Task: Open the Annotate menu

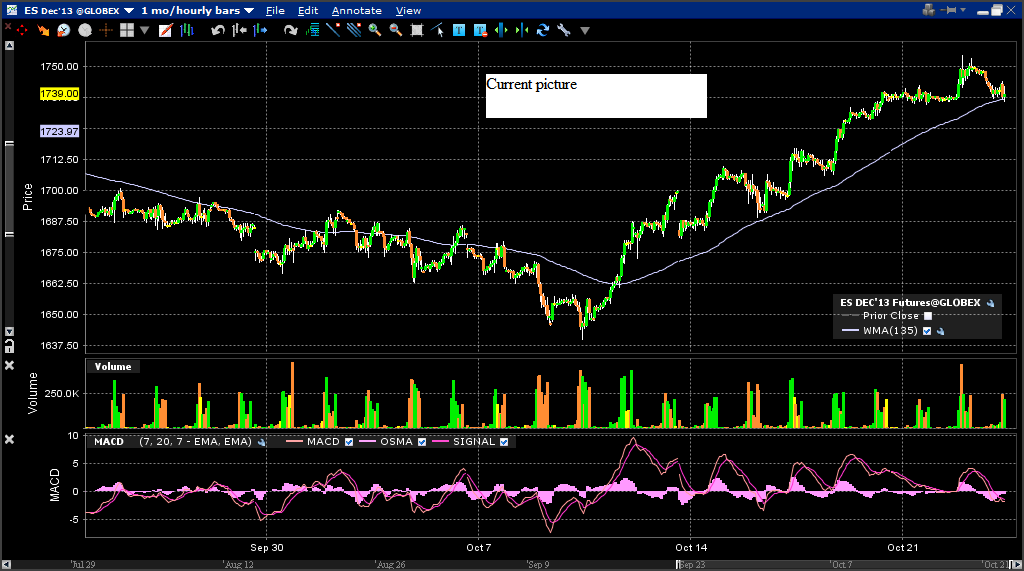Action: [357, 10]
